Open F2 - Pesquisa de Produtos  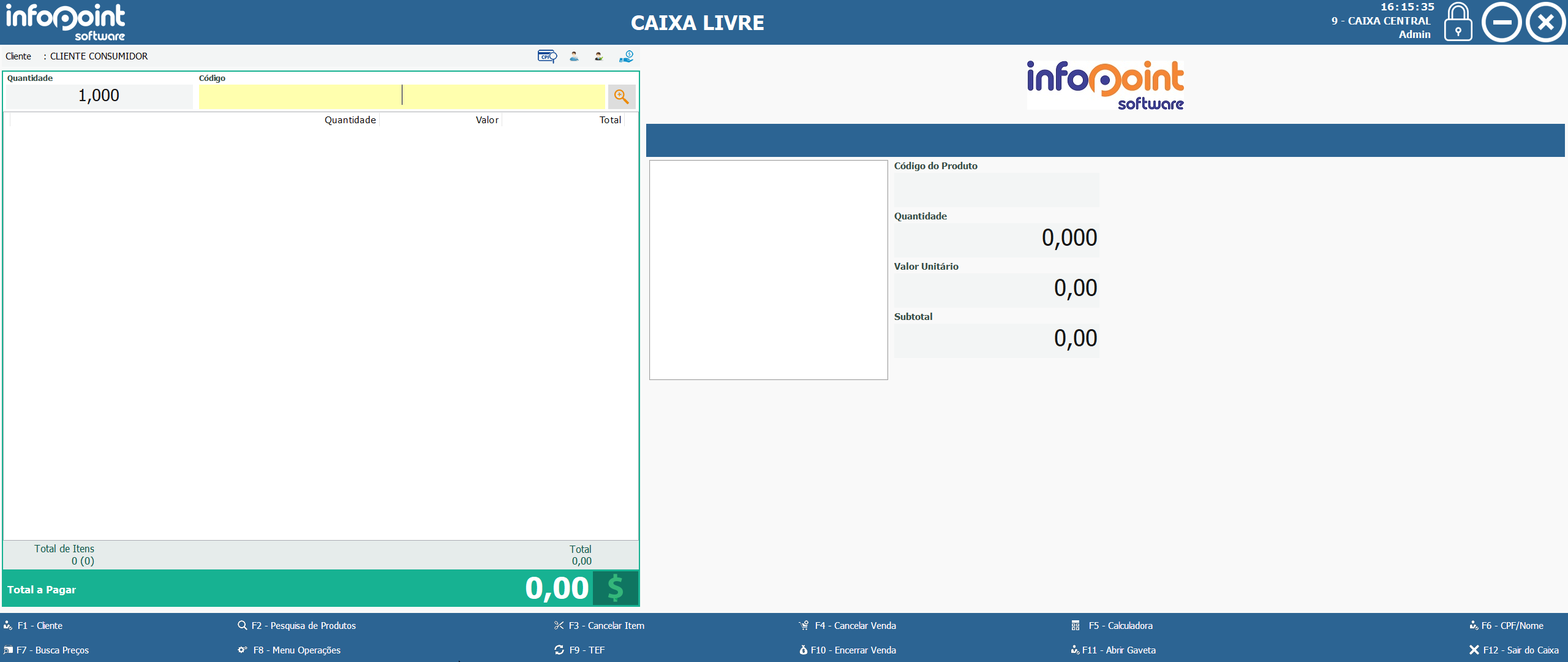point(303,625)
